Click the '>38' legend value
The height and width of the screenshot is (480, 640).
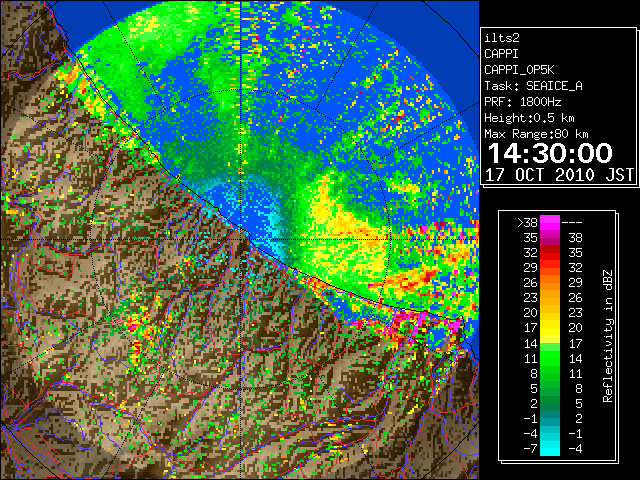tap(527, 222)
